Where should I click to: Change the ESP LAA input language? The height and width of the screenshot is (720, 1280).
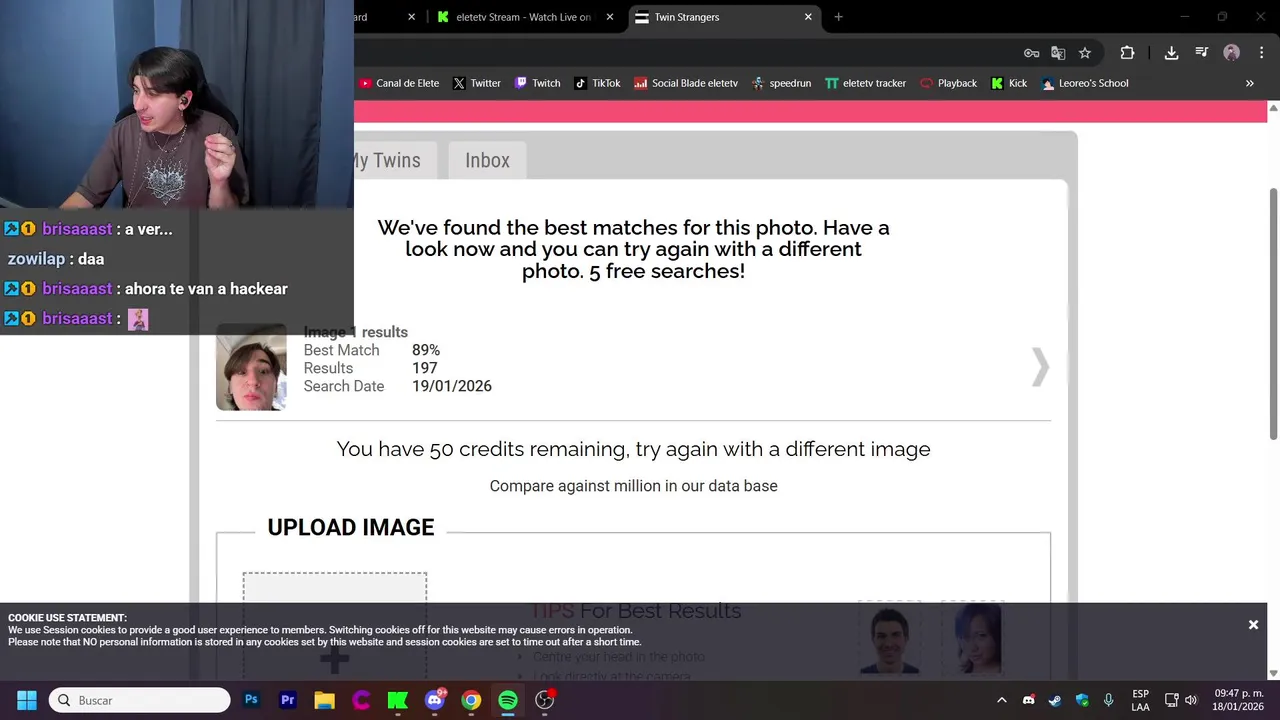[1140, 700]
